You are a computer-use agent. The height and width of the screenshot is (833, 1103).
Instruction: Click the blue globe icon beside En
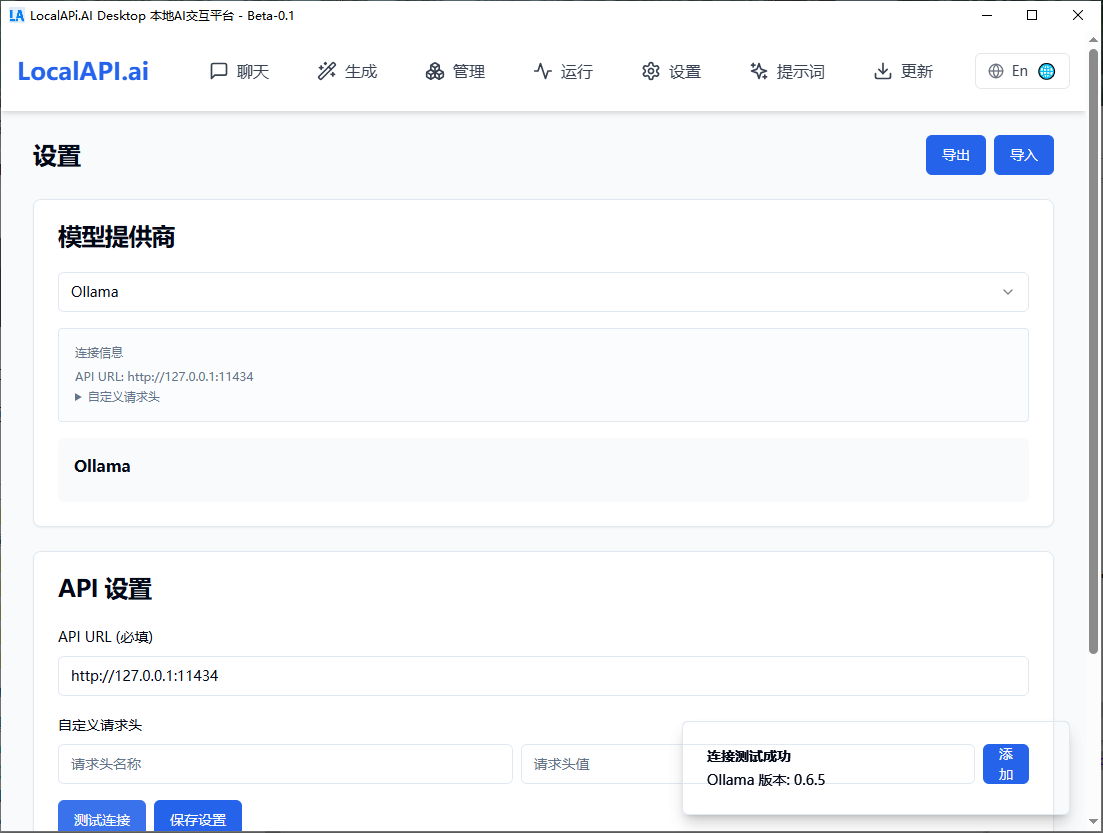pyautogui.click(x=1047, y=71)
